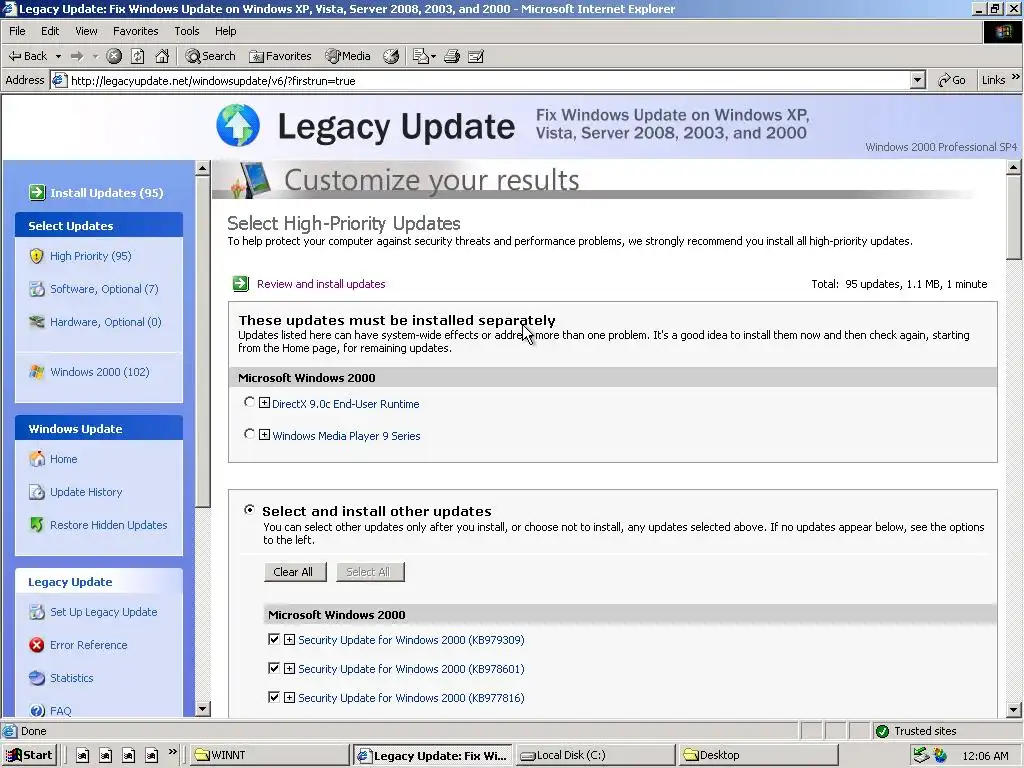Click the Forward arrow toolbar button
Viewport: 1024px width, 768px height.
tap(77, 56)
